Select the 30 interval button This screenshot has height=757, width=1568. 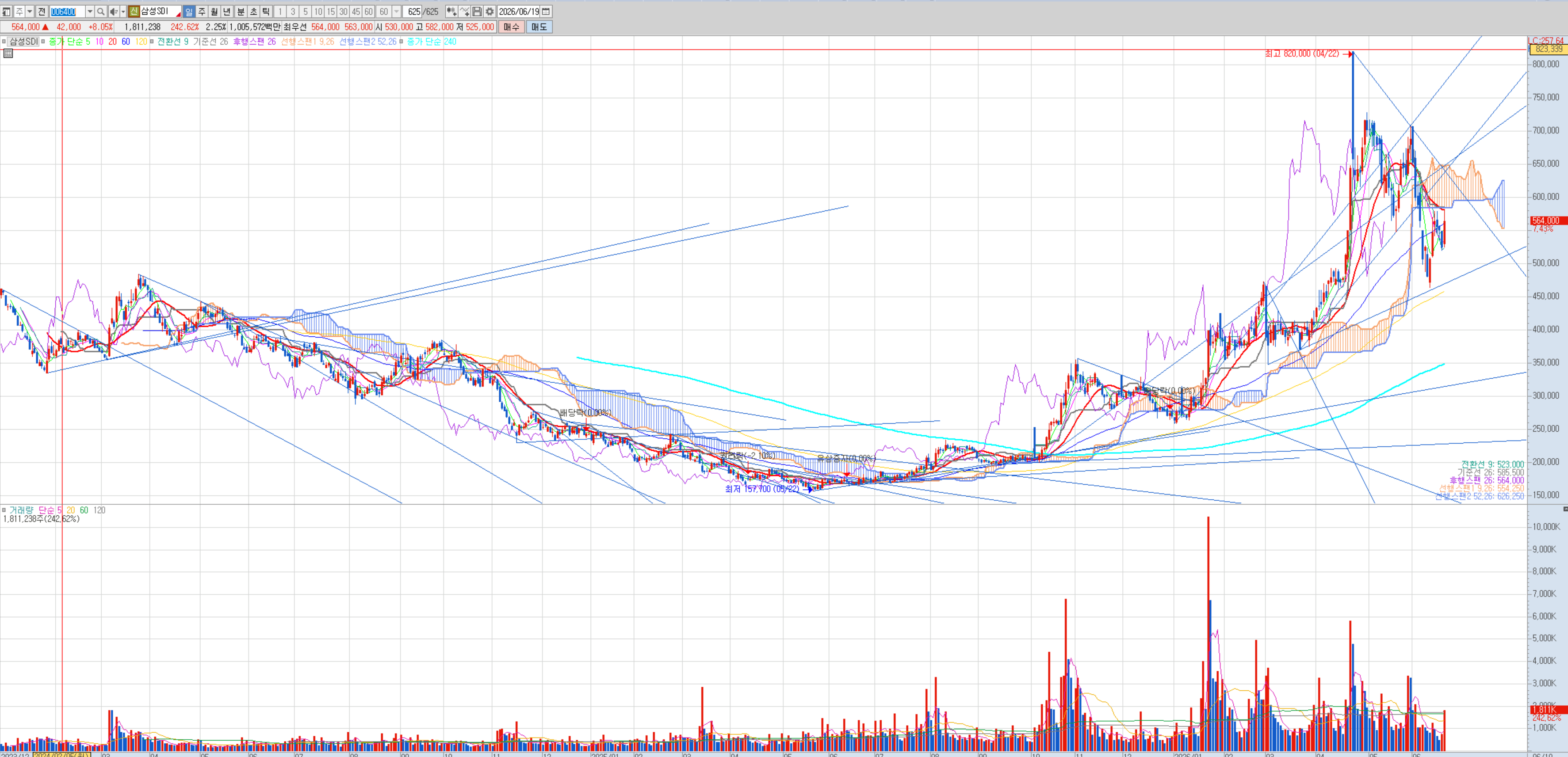344,11
